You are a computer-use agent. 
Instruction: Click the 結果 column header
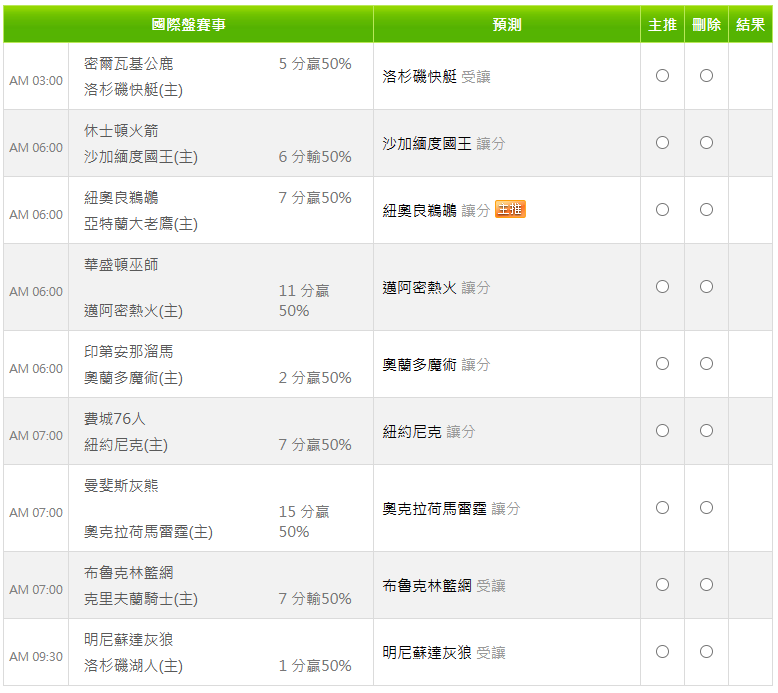click(750, 24)
